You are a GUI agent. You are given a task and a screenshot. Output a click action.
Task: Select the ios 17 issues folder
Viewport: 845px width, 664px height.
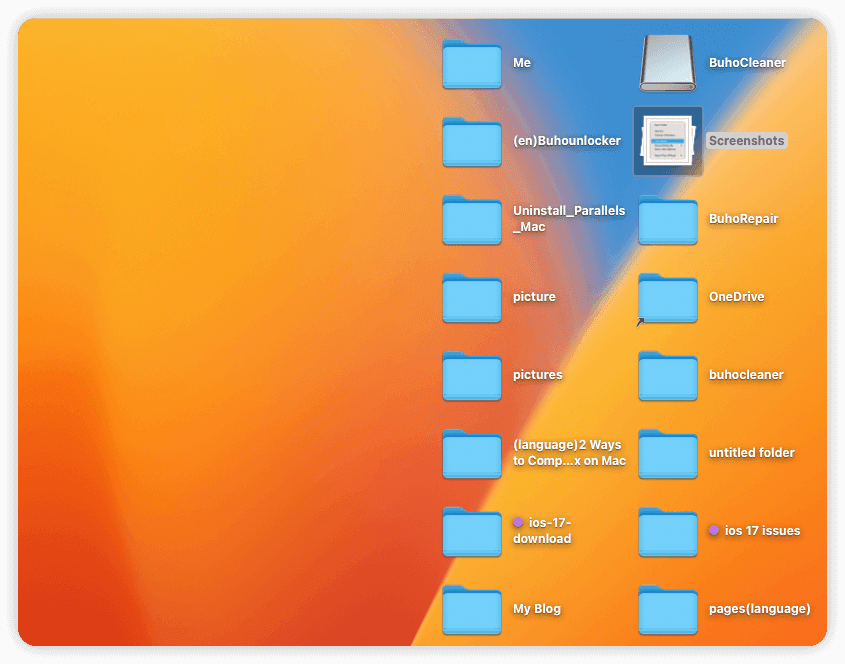(667, 533)
